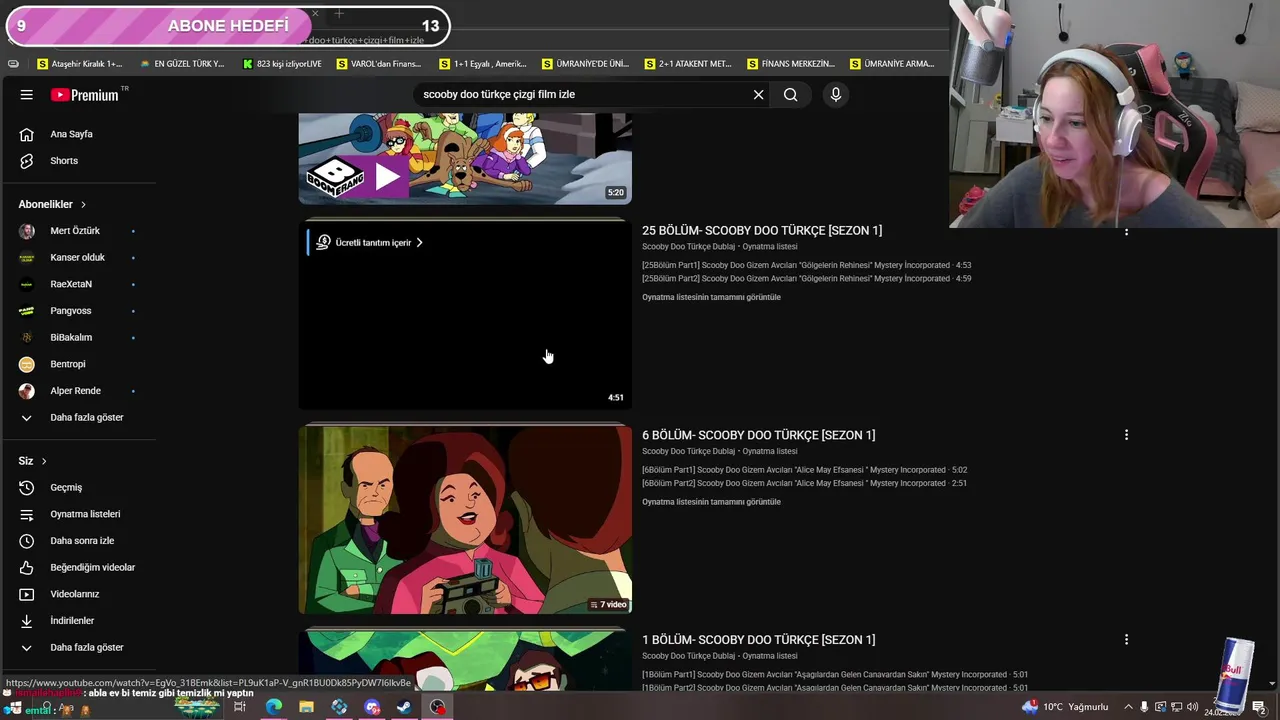Open Bentropi channel avatar
The image size is (1280, 720).
27,364
